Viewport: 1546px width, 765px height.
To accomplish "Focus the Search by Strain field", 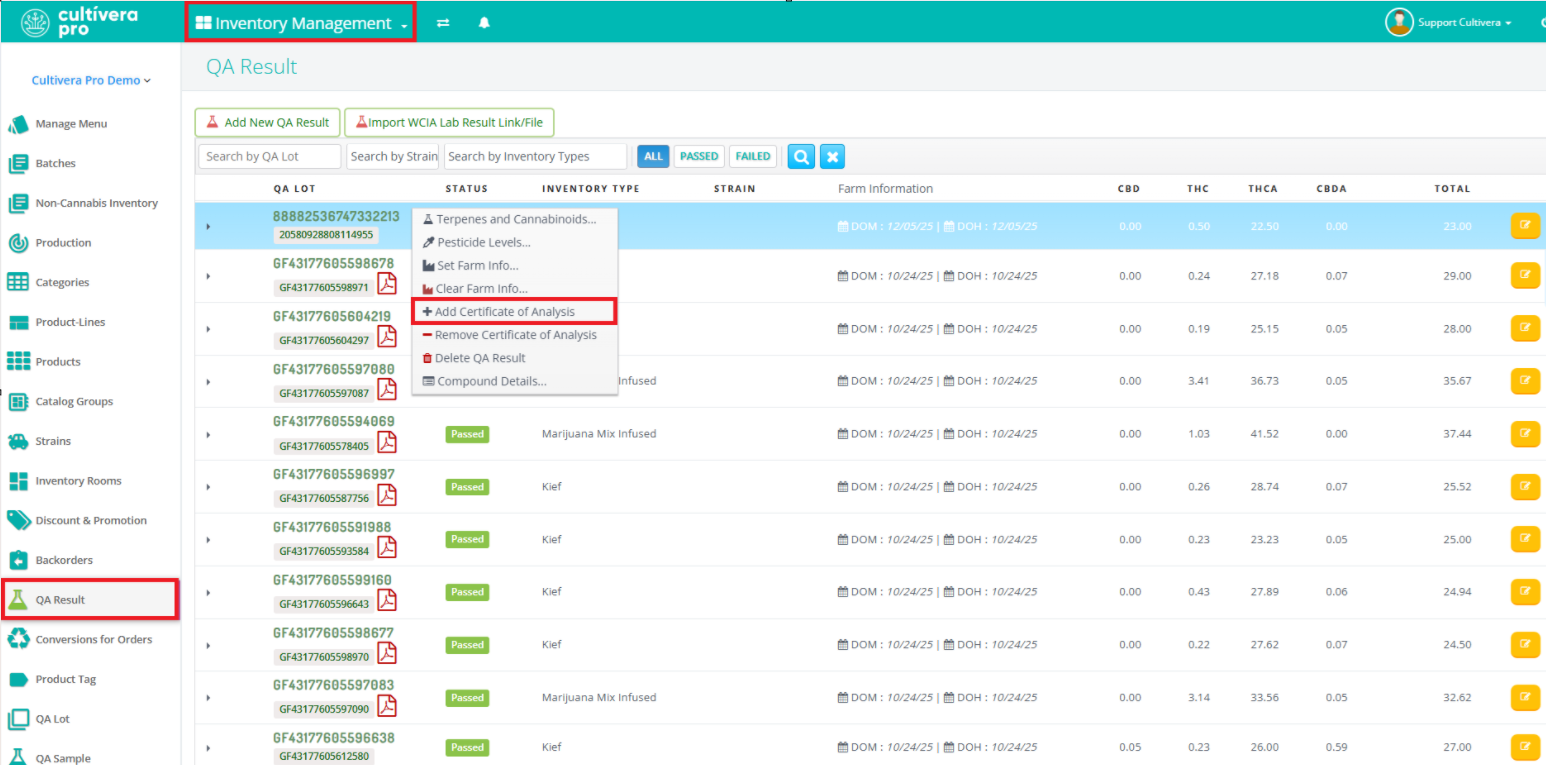I will pyautogui.click(x=393, y=156).
